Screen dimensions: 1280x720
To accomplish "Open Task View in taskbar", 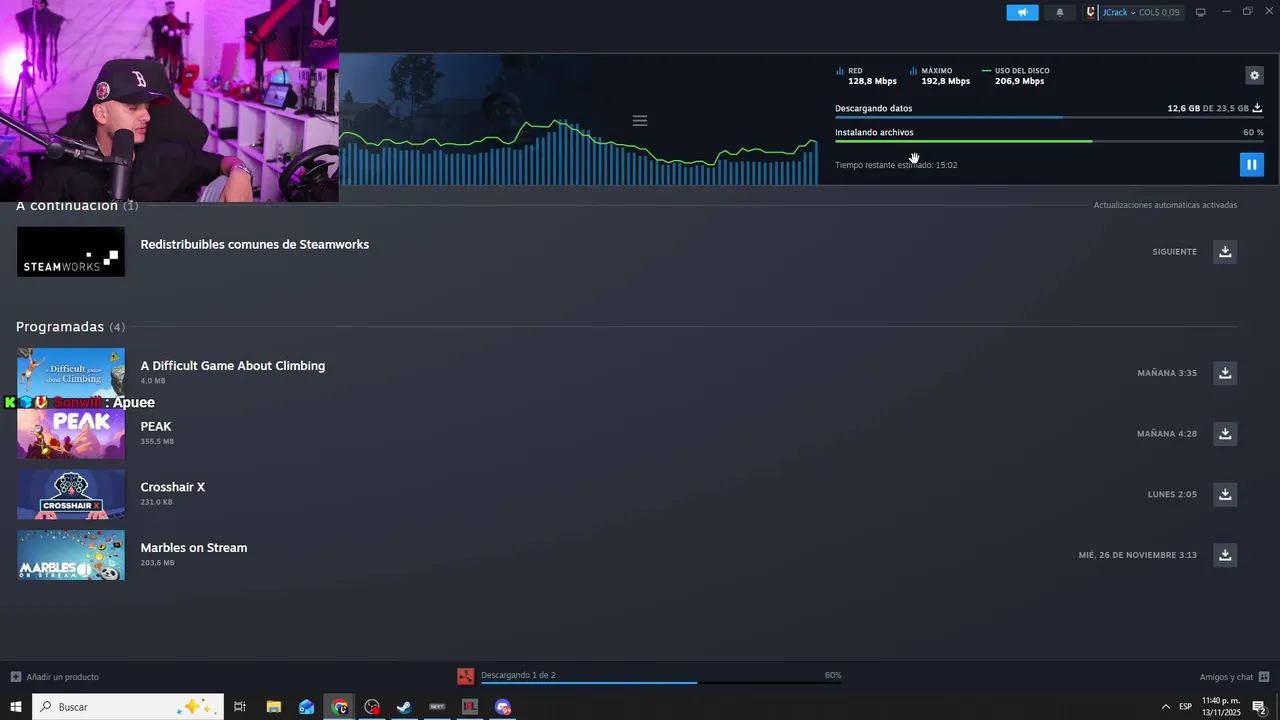I will pyautogui.click(x=240, y=707).
